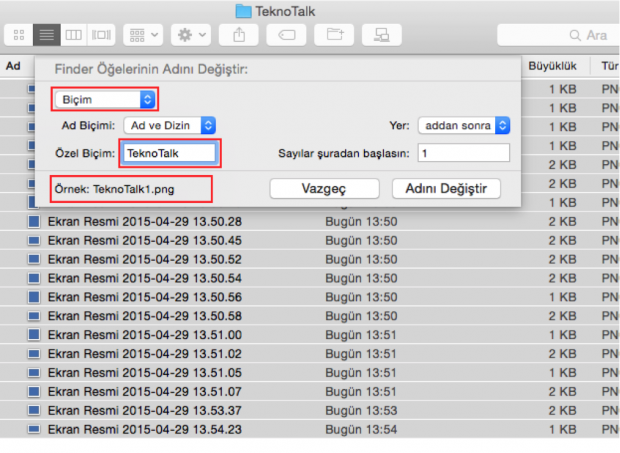The height and width of the screenshot is (453, 620).
Task: Click the Örnek: TeknoTalk1.png example text
Action: point(114,189)
